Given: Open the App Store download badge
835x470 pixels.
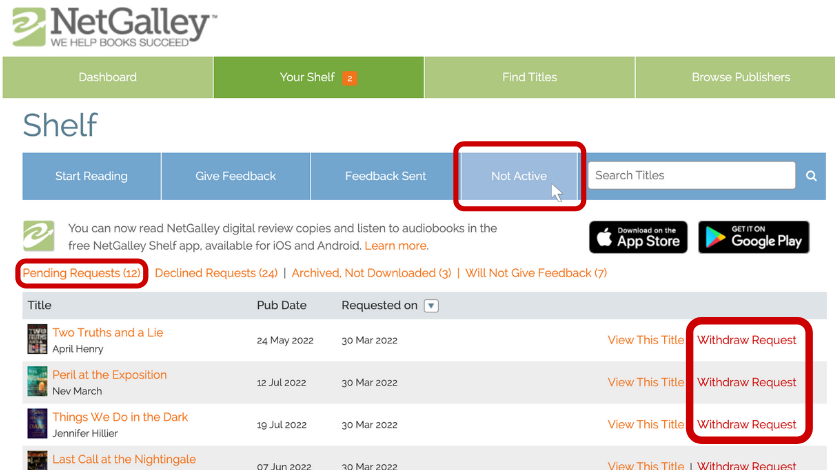Looking at the screenshot, I should tap(638, 237).
